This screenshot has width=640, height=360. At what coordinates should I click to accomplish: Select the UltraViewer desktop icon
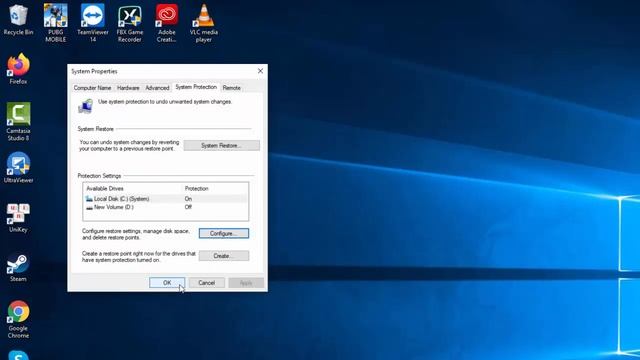18,167
